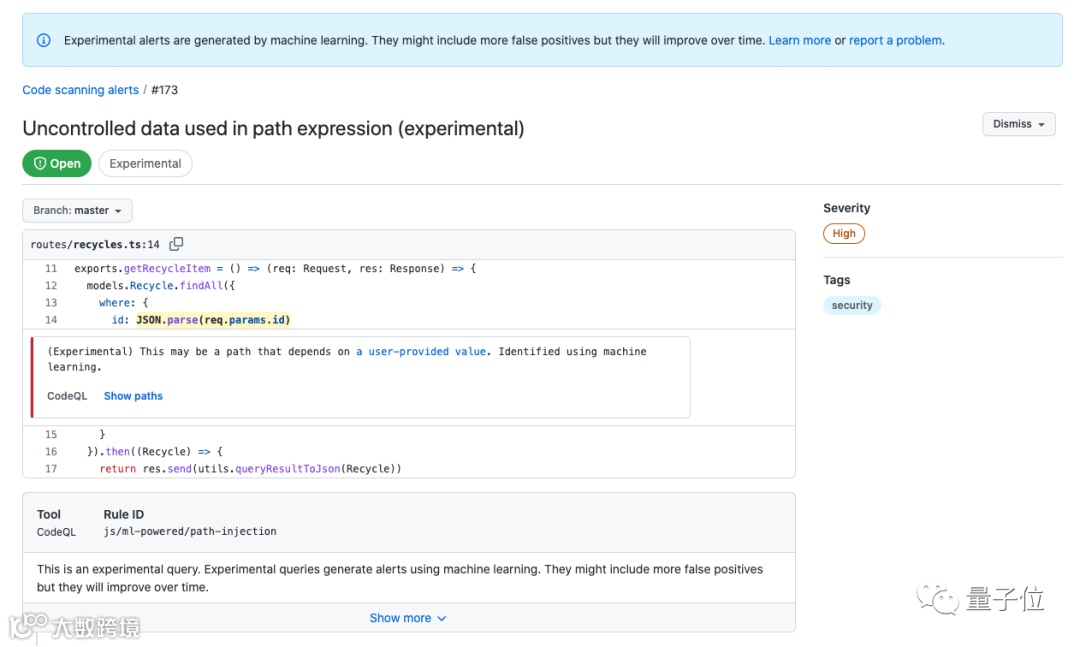
Task: Open the routes/recycles.ts:14 file link
Action: [x=95, y=244]
